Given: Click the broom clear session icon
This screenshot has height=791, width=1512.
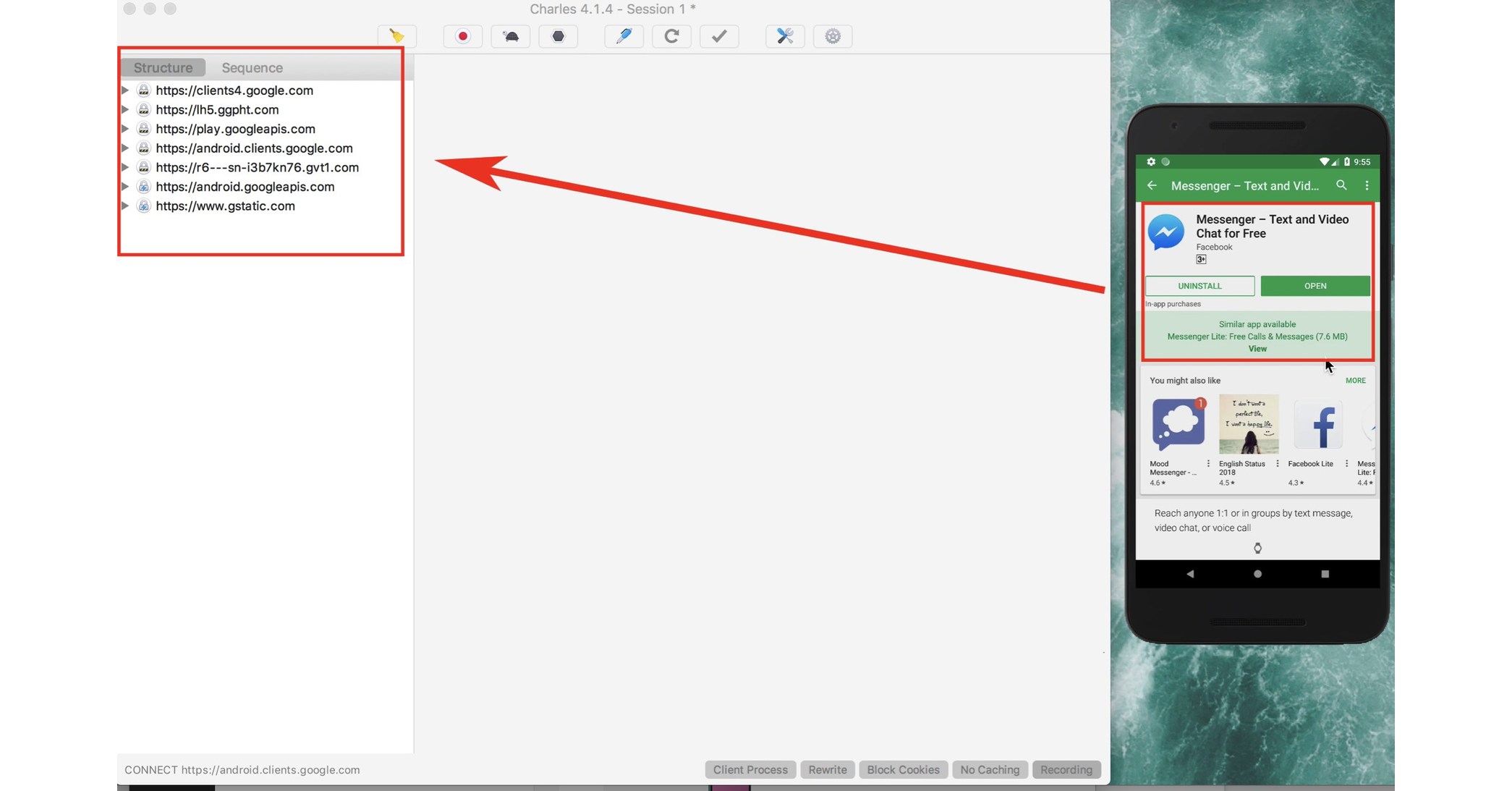Looking at the screenshot, I should click(x=396, y=36).
